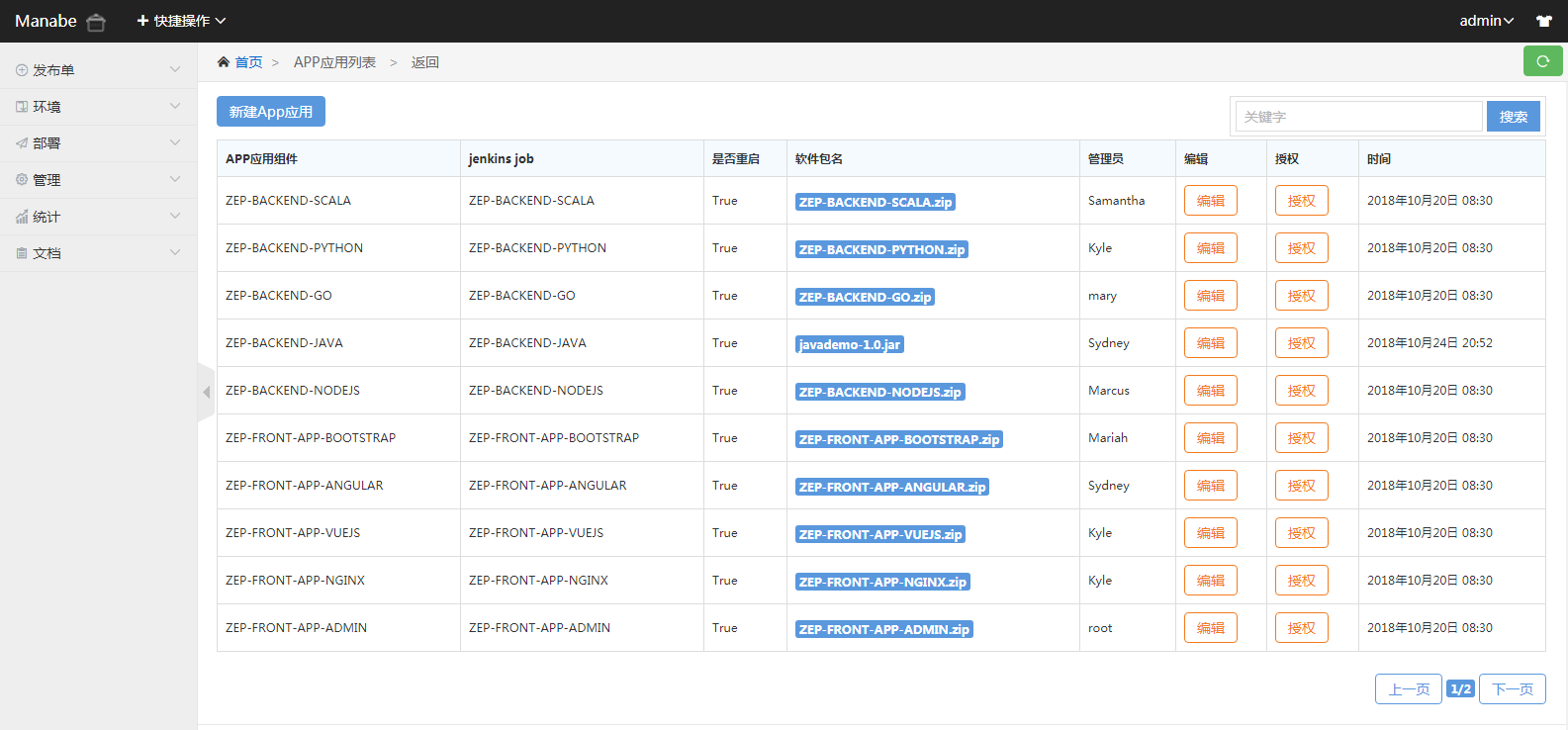Open the admin user dropdown

[x=1486, y=21]
